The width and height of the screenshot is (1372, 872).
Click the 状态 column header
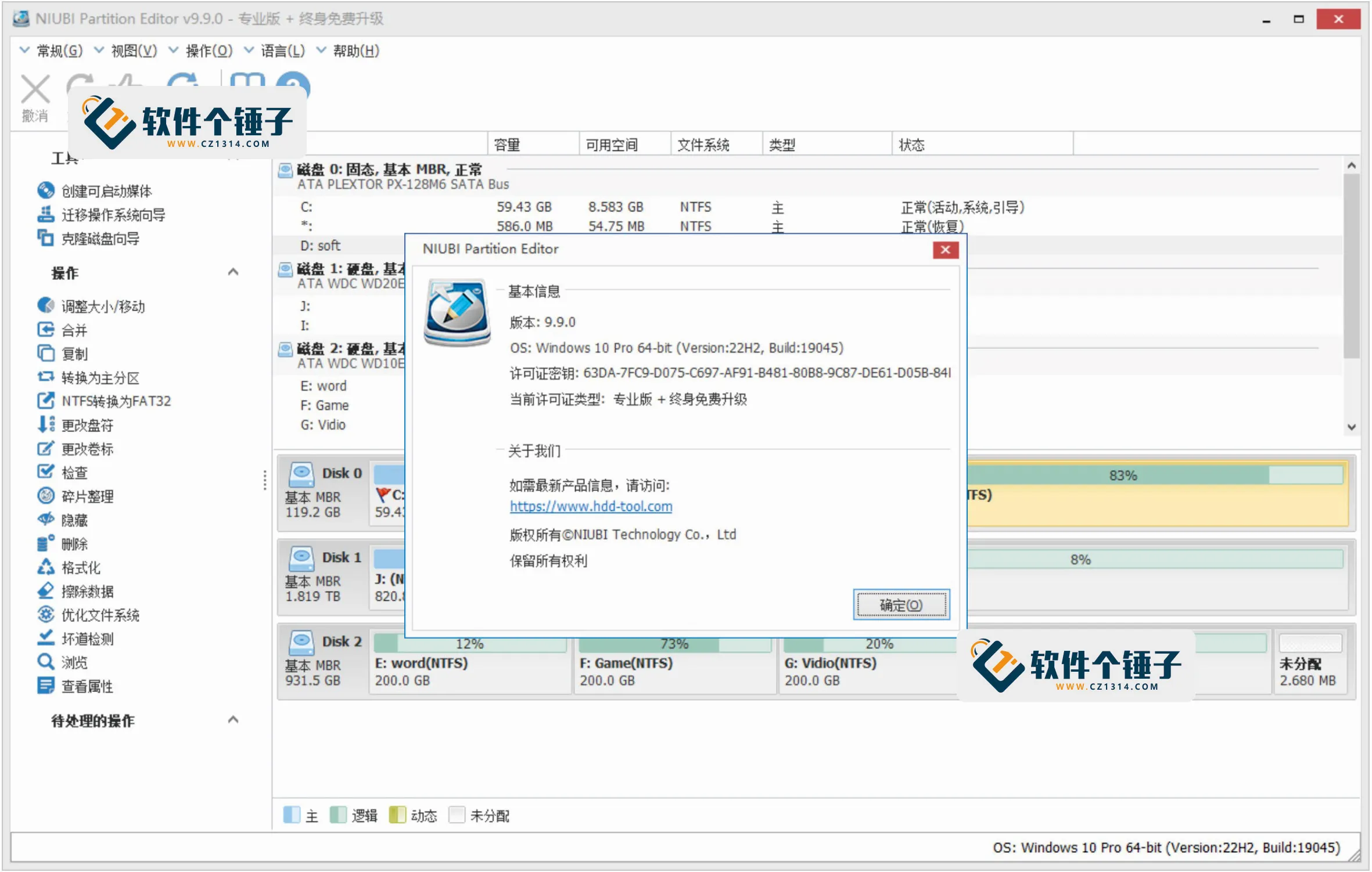pos(983,145)
